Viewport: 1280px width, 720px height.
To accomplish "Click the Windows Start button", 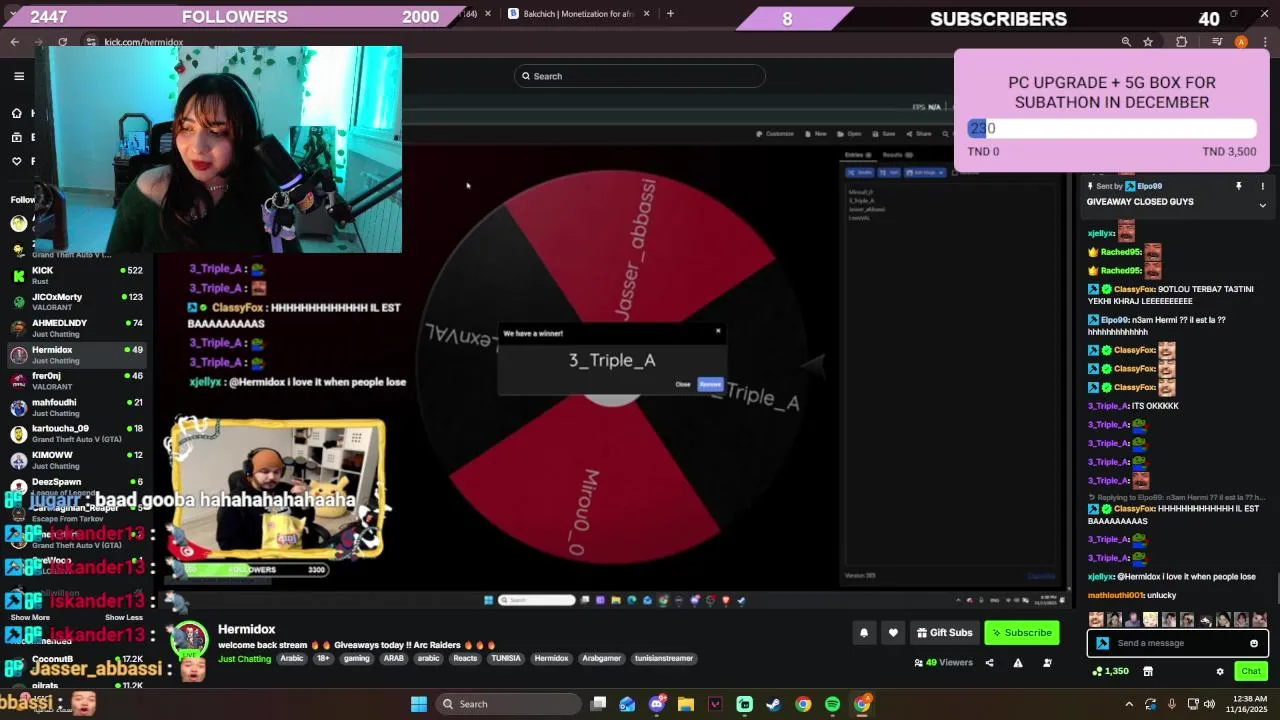I will click(419, 704).
